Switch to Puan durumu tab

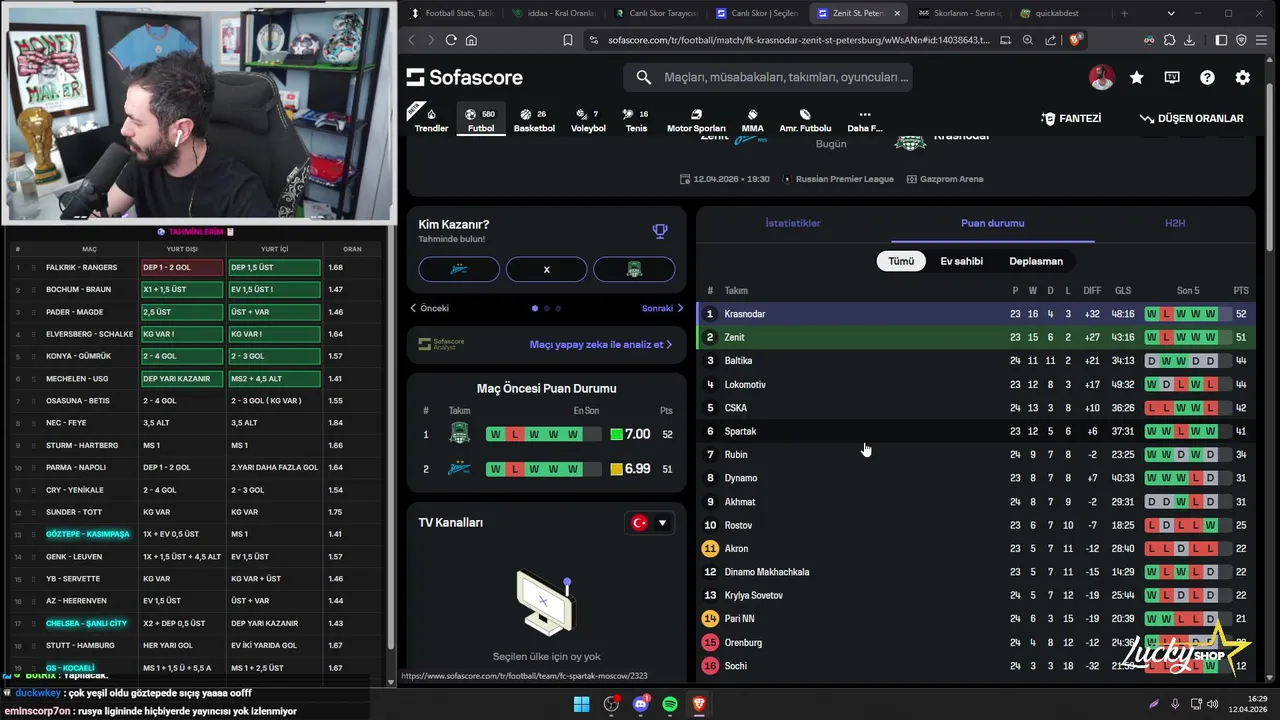tap(992, 223)
